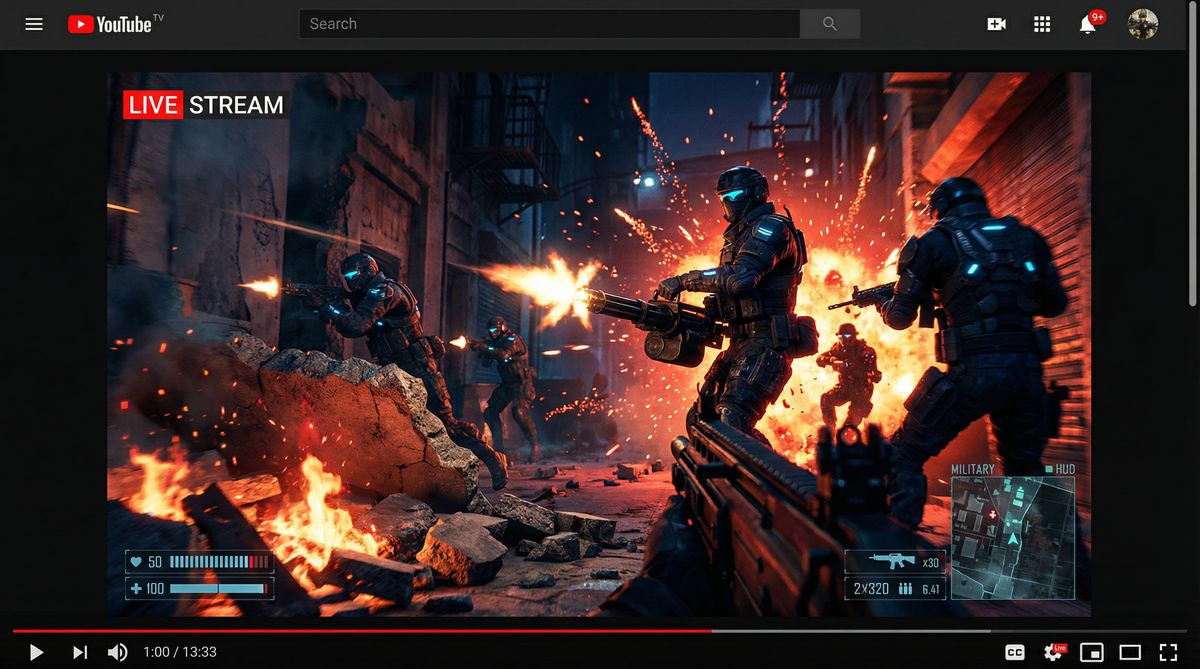Open player settings gear with Live badge
The image size is (1200, 669).
(1053, 652)
